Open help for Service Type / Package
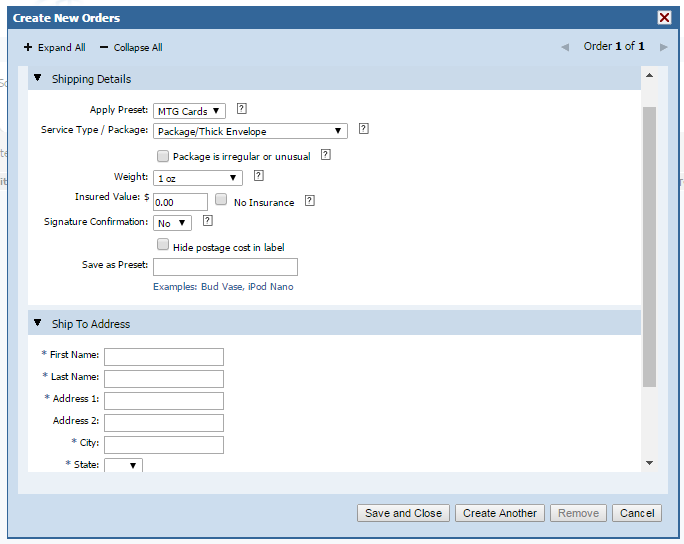684x544 pixels. coord(363,129)
